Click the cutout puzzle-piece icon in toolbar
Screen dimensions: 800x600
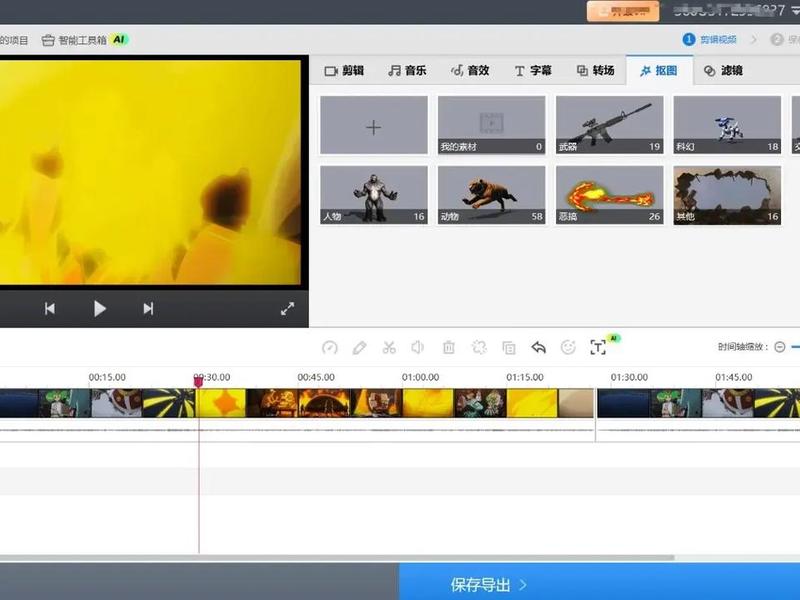479,347
